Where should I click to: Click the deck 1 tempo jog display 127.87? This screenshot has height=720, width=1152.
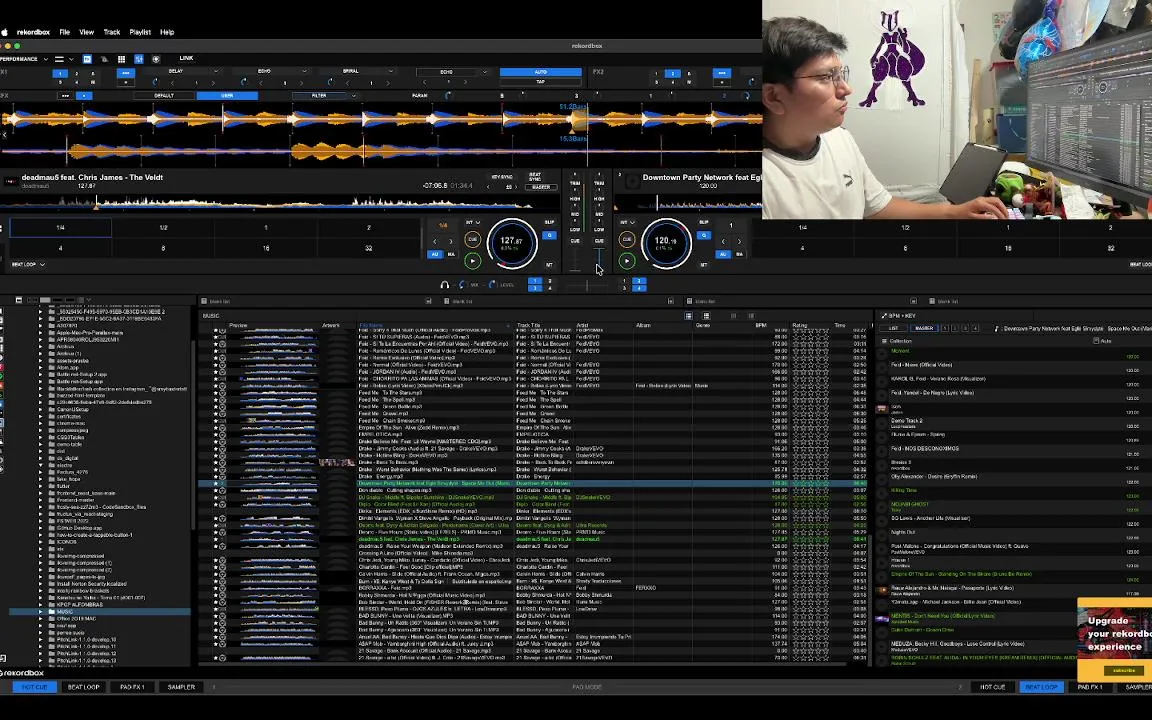[x=512, y=242]
